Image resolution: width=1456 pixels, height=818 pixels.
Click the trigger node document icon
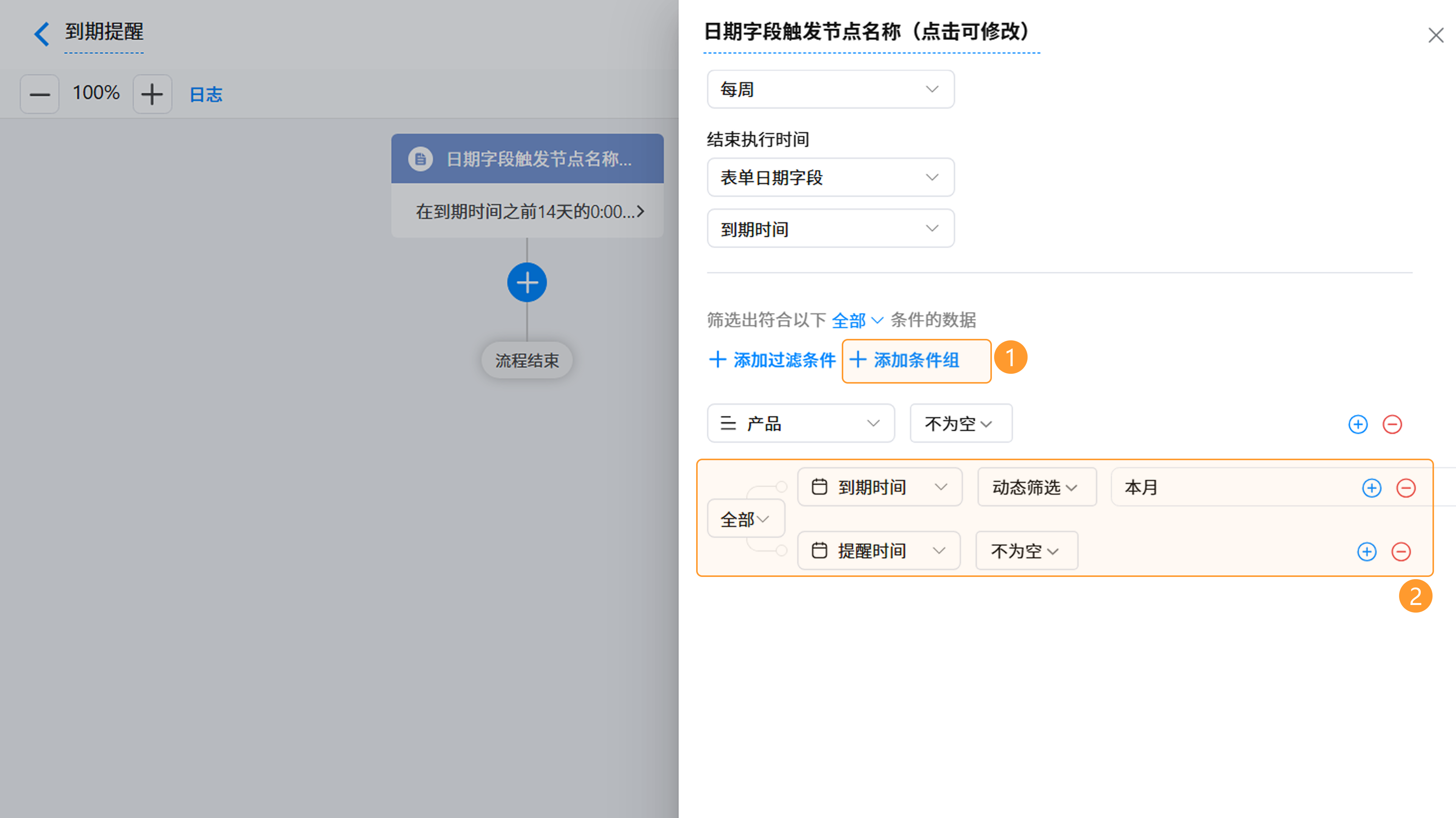point(420,159)
